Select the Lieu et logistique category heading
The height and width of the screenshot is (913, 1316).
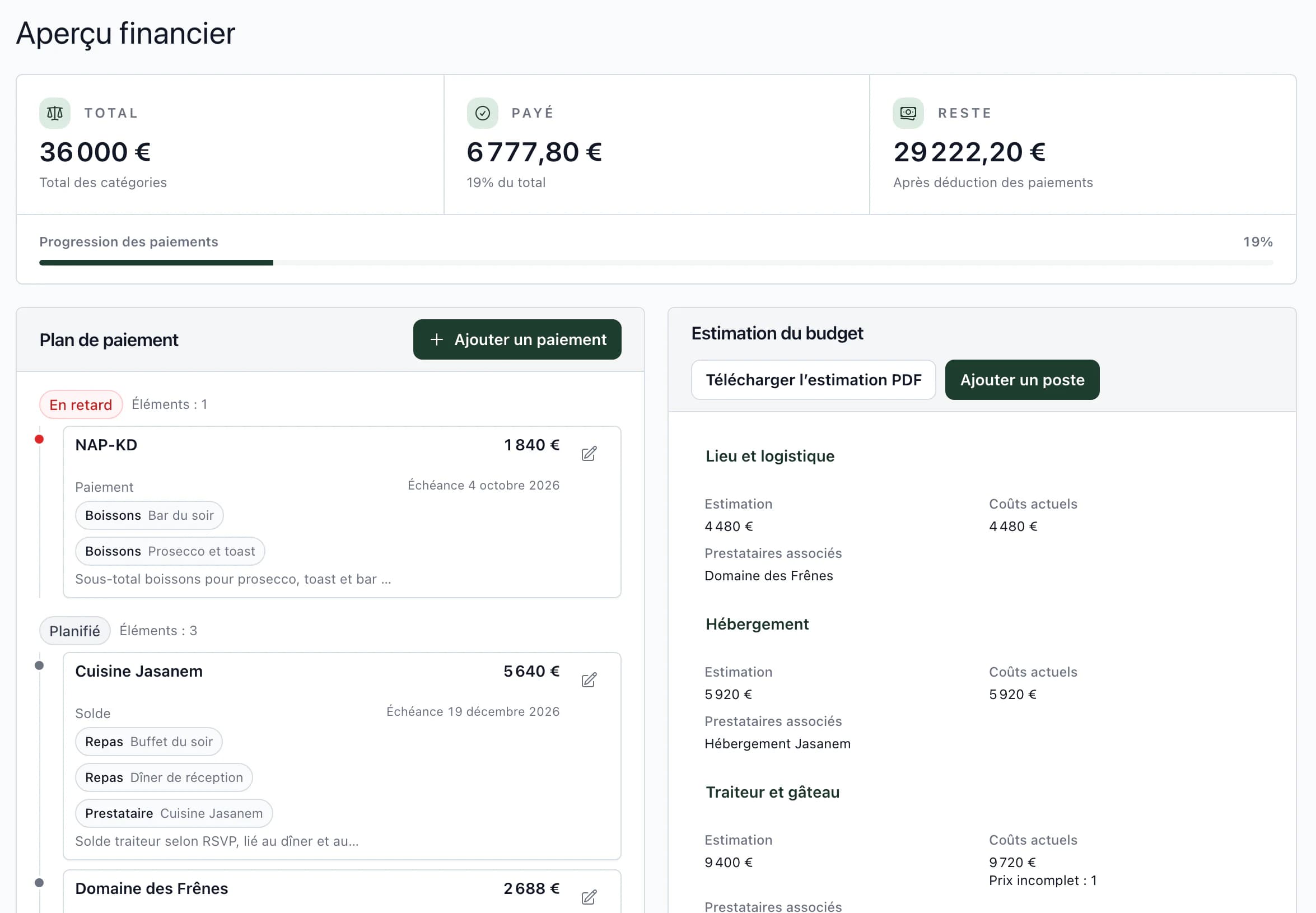[x=770, y=456]
